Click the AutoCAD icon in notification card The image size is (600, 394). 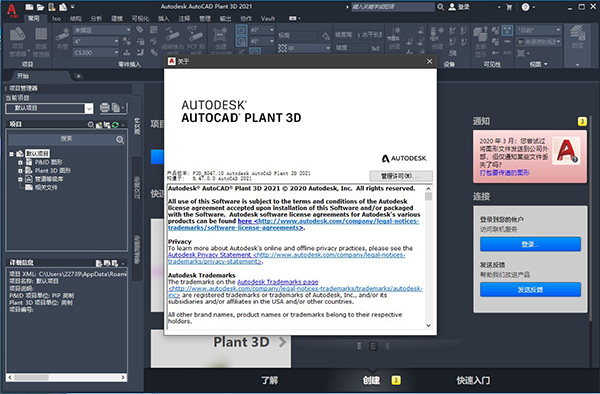tap(567, 151)
